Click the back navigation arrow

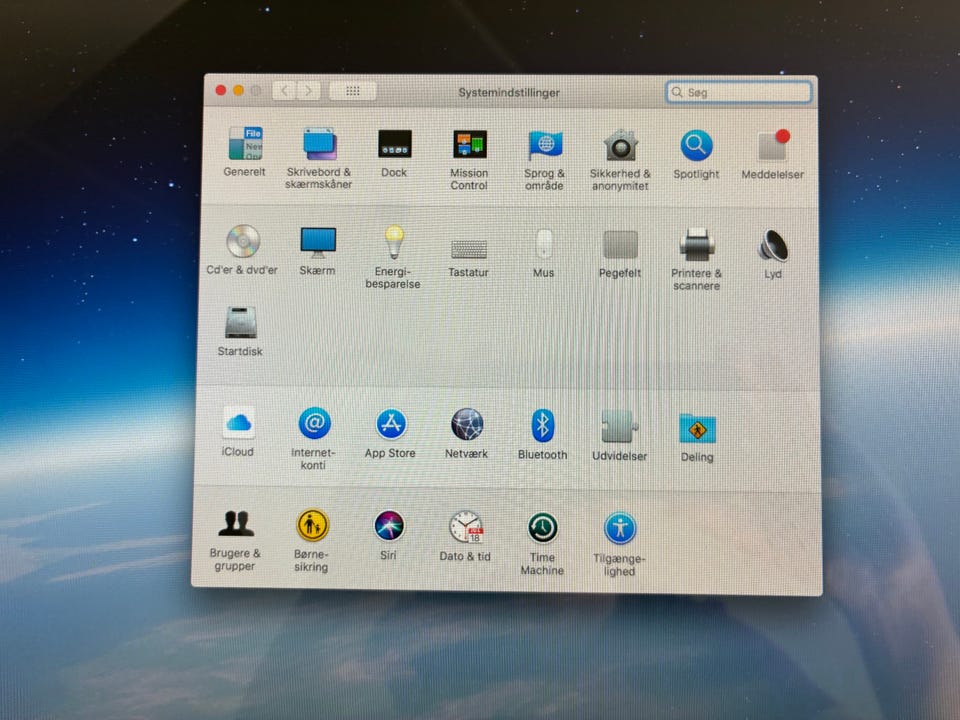[x=284, y=91]
